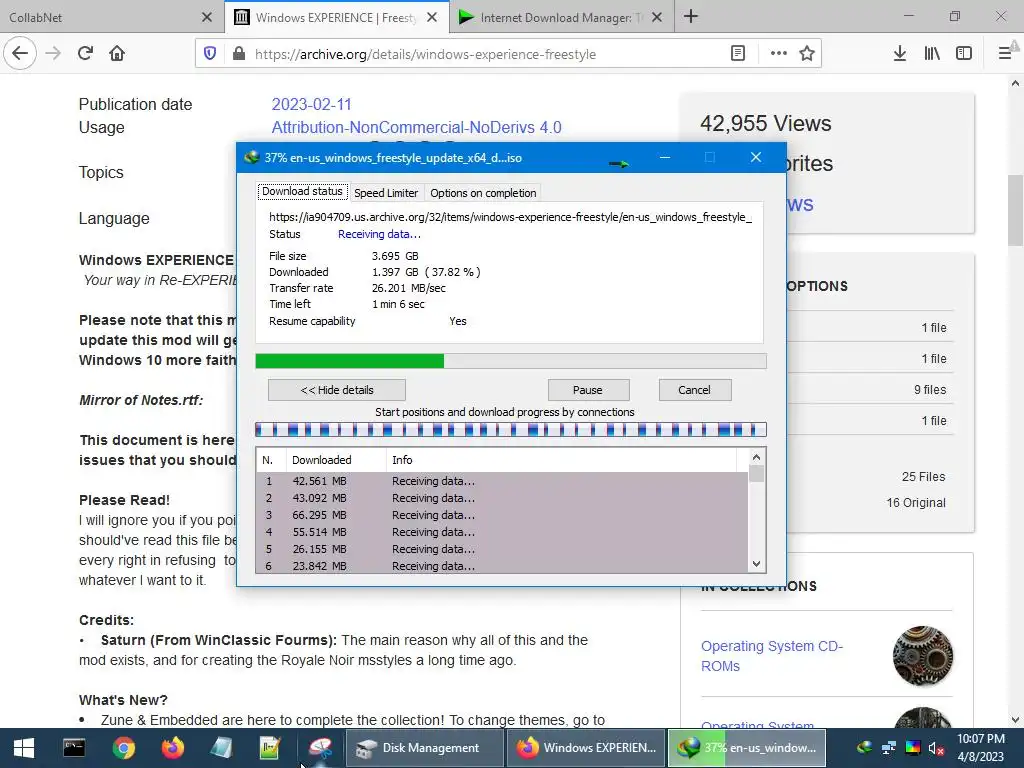Image resolution: width=1024 pixels, height=768 pixels.
Task: Click the pinned Firefox taskbar icon
Action: click(x=172, y=748)
